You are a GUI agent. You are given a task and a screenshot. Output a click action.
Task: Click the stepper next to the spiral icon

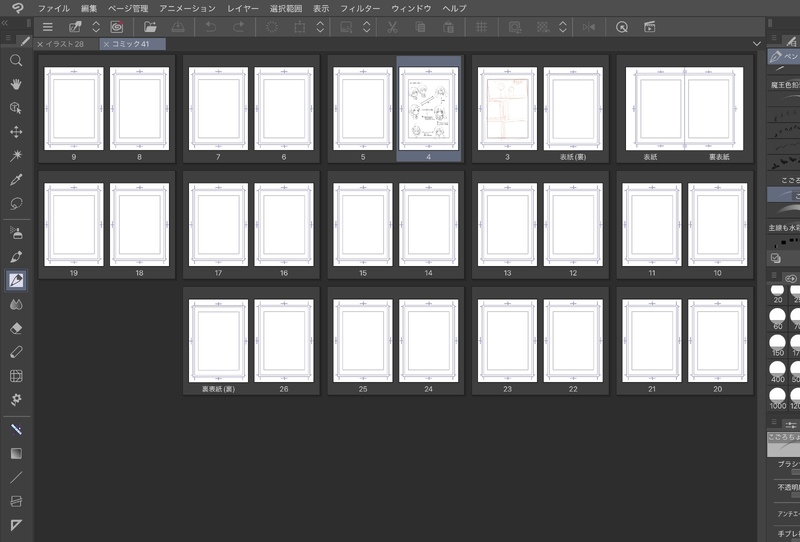click(96, 27)
